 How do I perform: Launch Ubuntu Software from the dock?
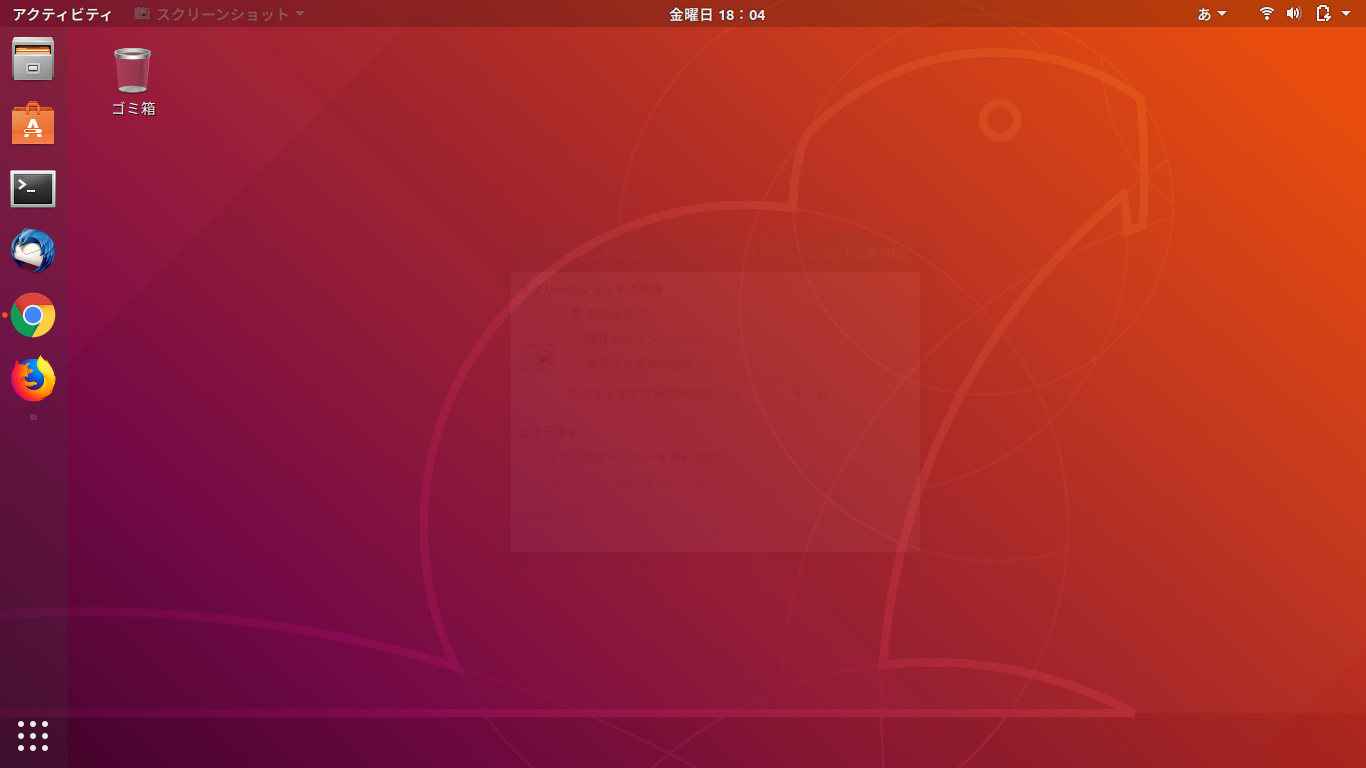coord(33,124)
